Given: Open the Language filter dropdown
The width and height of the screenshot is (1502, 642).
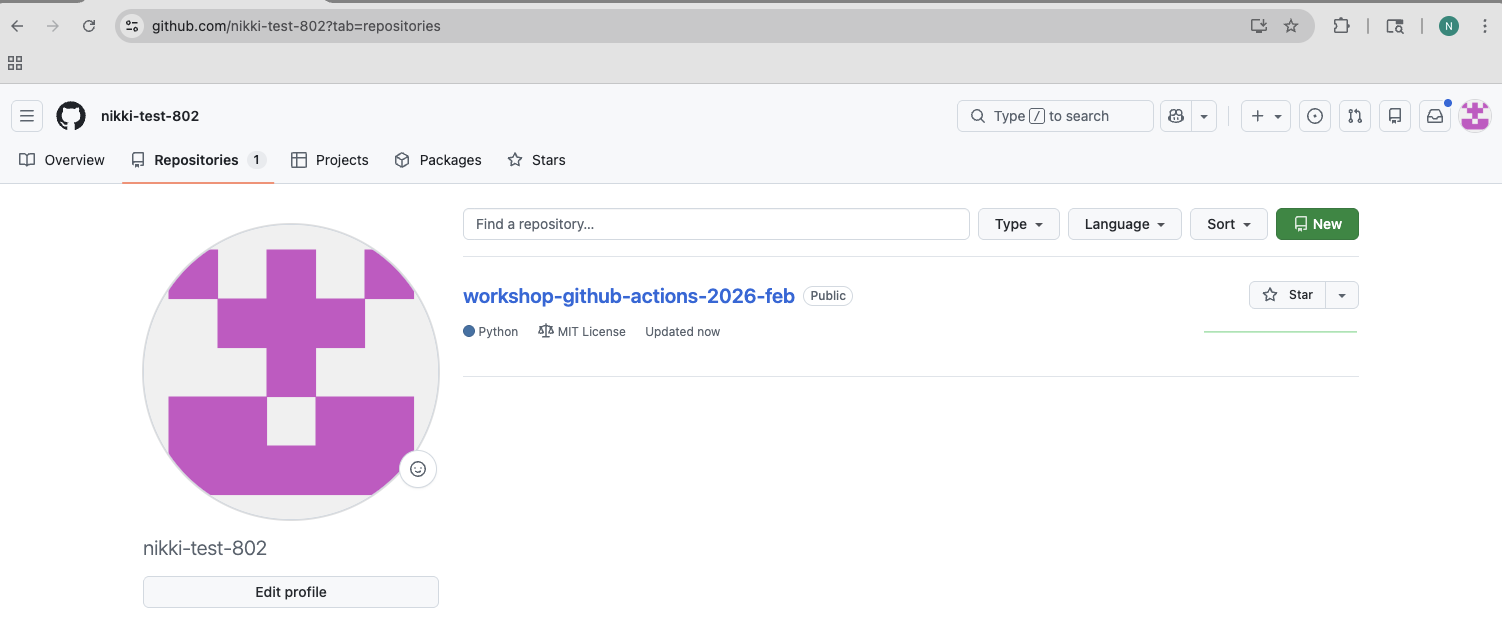Looking at the screenshot, I should tap(1124, 224).
